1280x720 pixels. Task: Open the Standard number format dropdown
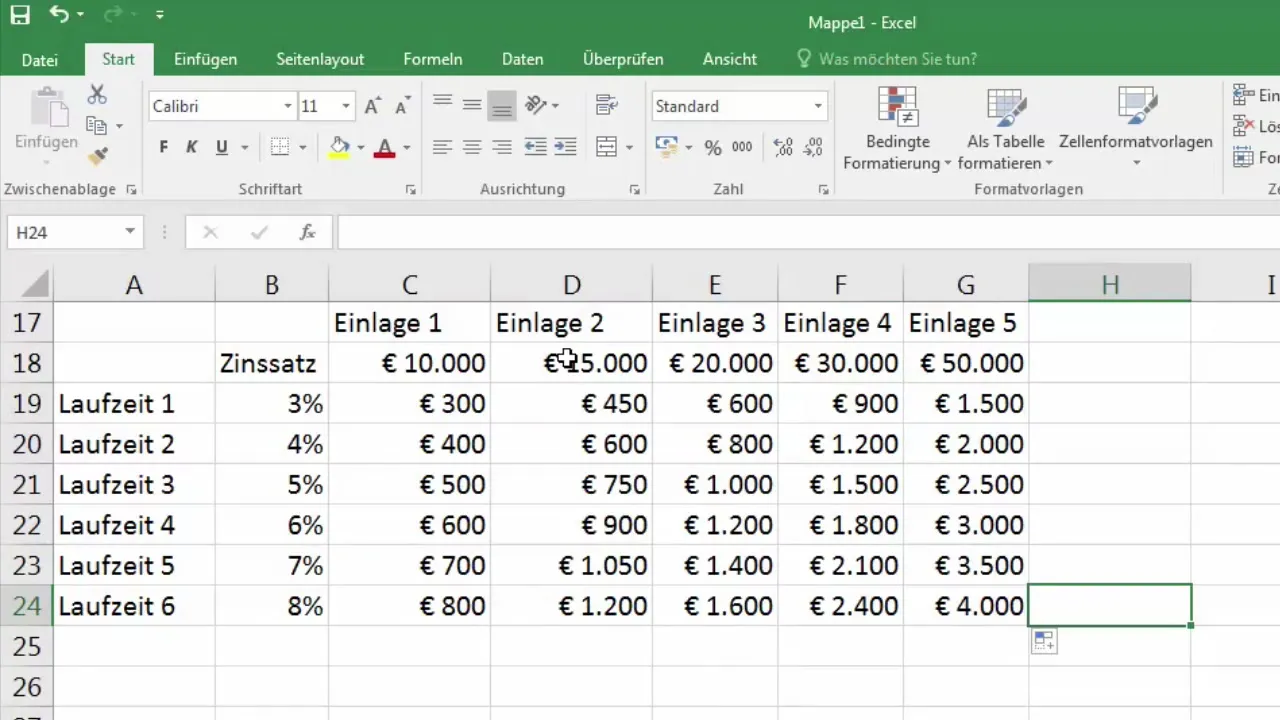(x=818, y=106)
